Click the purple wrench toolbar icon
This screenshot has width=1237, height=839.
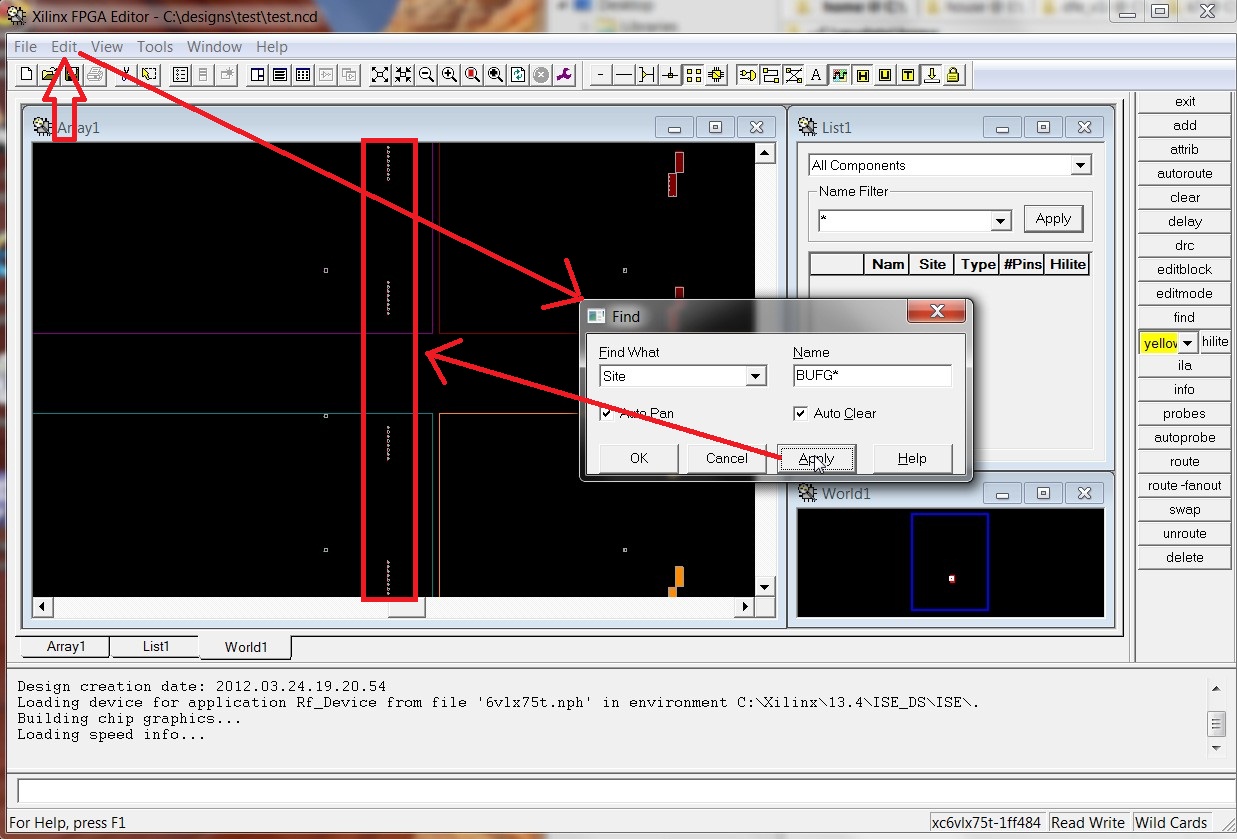[x=565, y=74]
